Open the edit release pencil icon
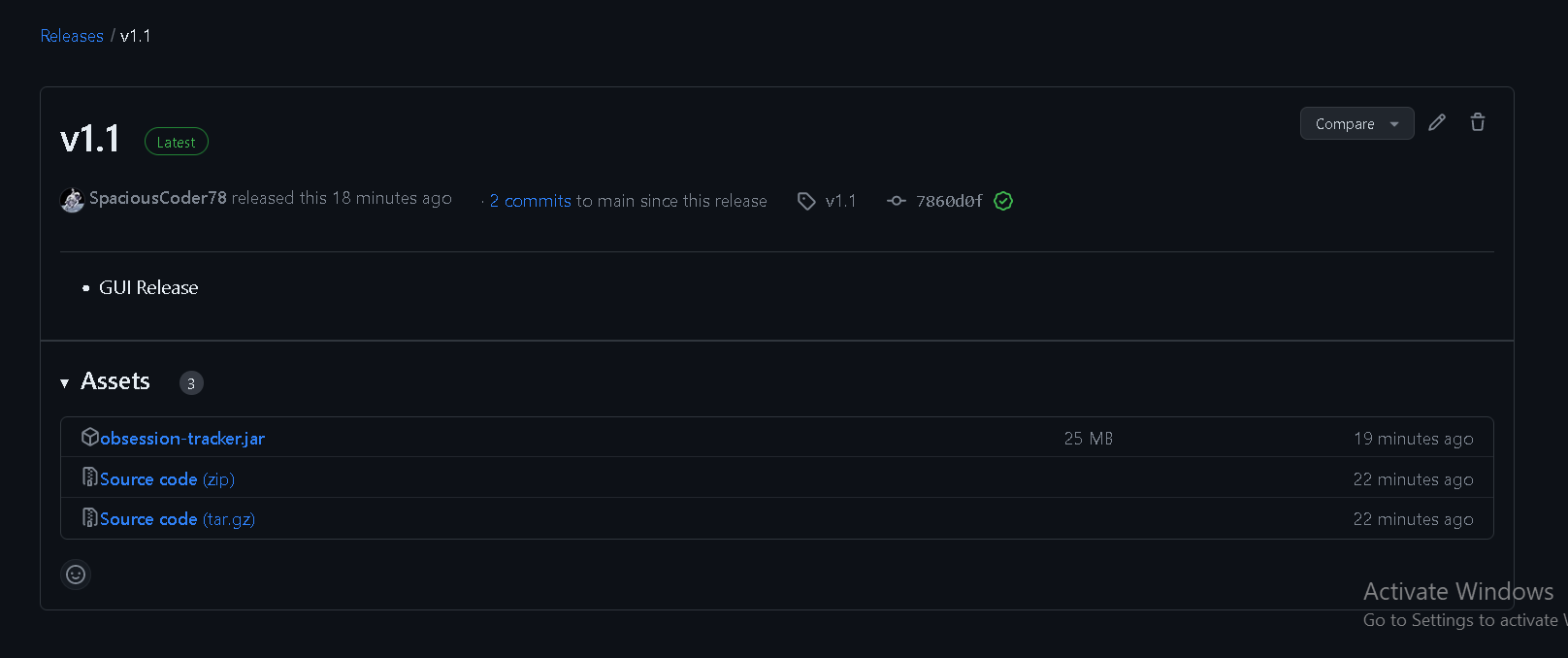This screenshot has height=658, width=1568. click(1437, 122)
